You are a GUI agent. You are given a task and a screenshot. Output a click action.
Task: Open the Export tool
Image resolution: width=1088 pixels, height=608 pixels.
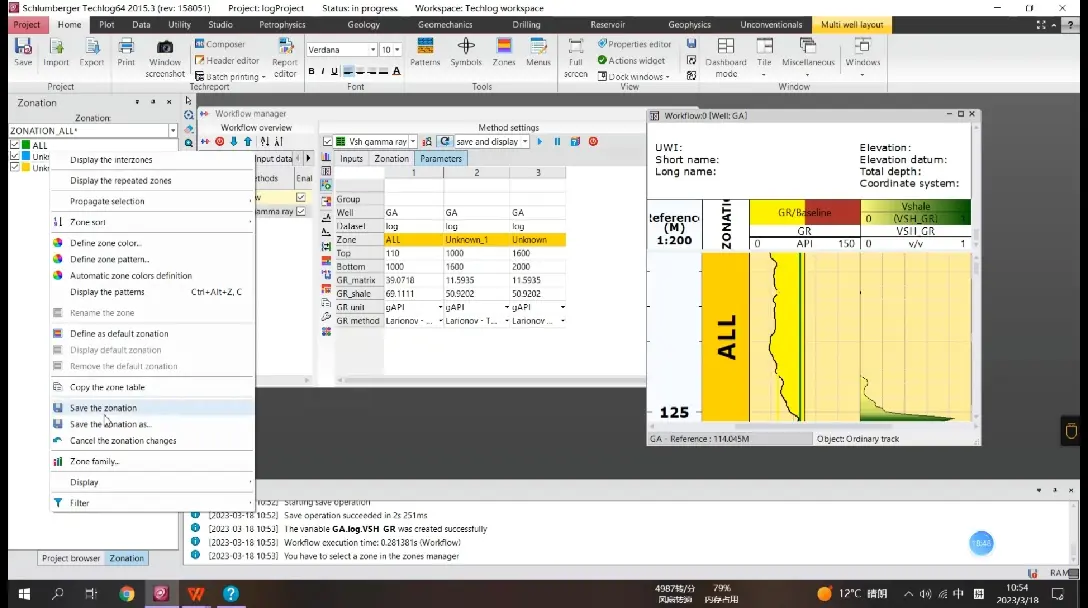(92, 53)
